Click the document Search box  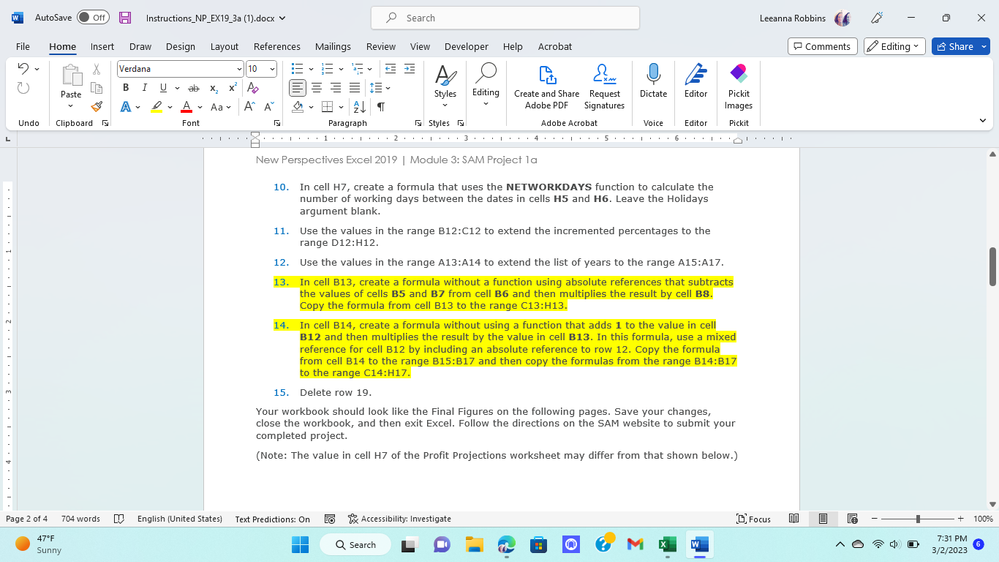[x=505, y=18]
